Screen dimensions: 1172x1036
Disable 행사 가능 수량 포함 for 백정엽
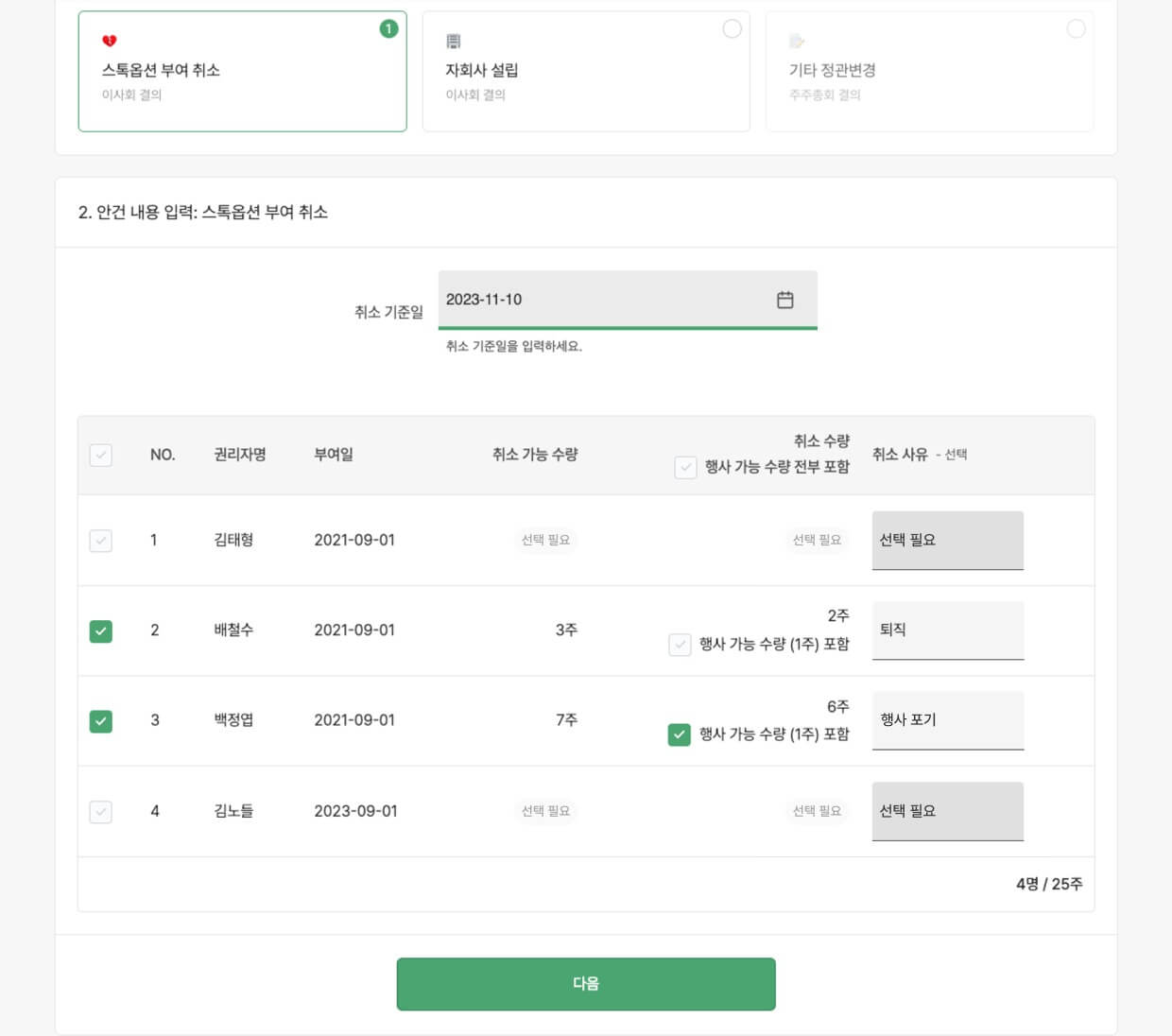[x=679, y=735]
